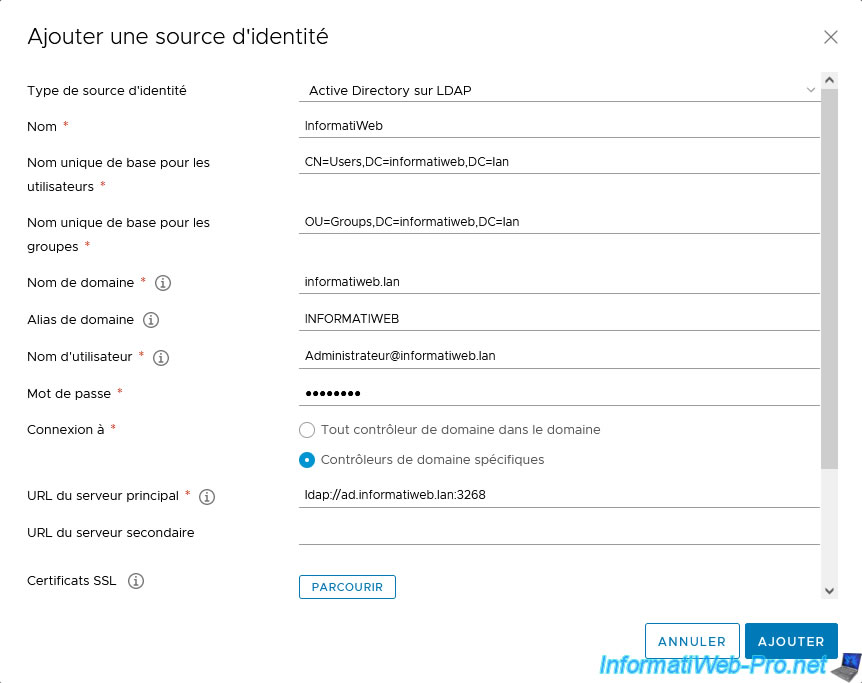Click the PARCOURIR button
Screen dimensions: 862x683
pyautogui.click(x=347, y=587)
